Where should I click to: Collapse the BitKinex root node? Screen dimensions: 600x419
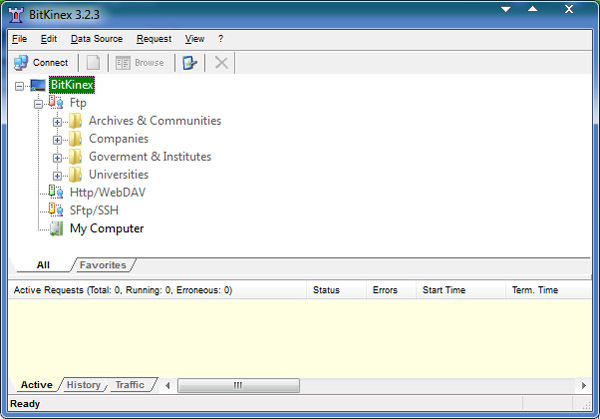tap(20, 86)
